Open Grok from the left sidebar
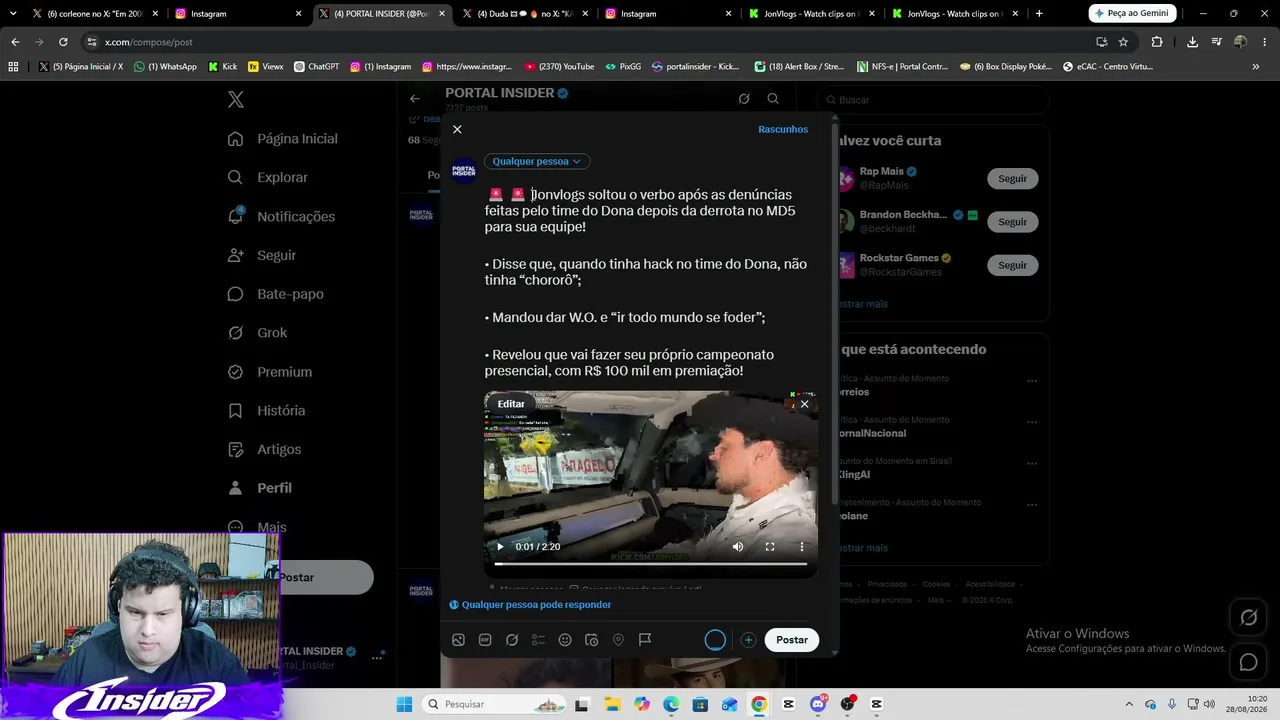Image resolution: width=1280 pixels, height=720 pixels. click(257, 333)
